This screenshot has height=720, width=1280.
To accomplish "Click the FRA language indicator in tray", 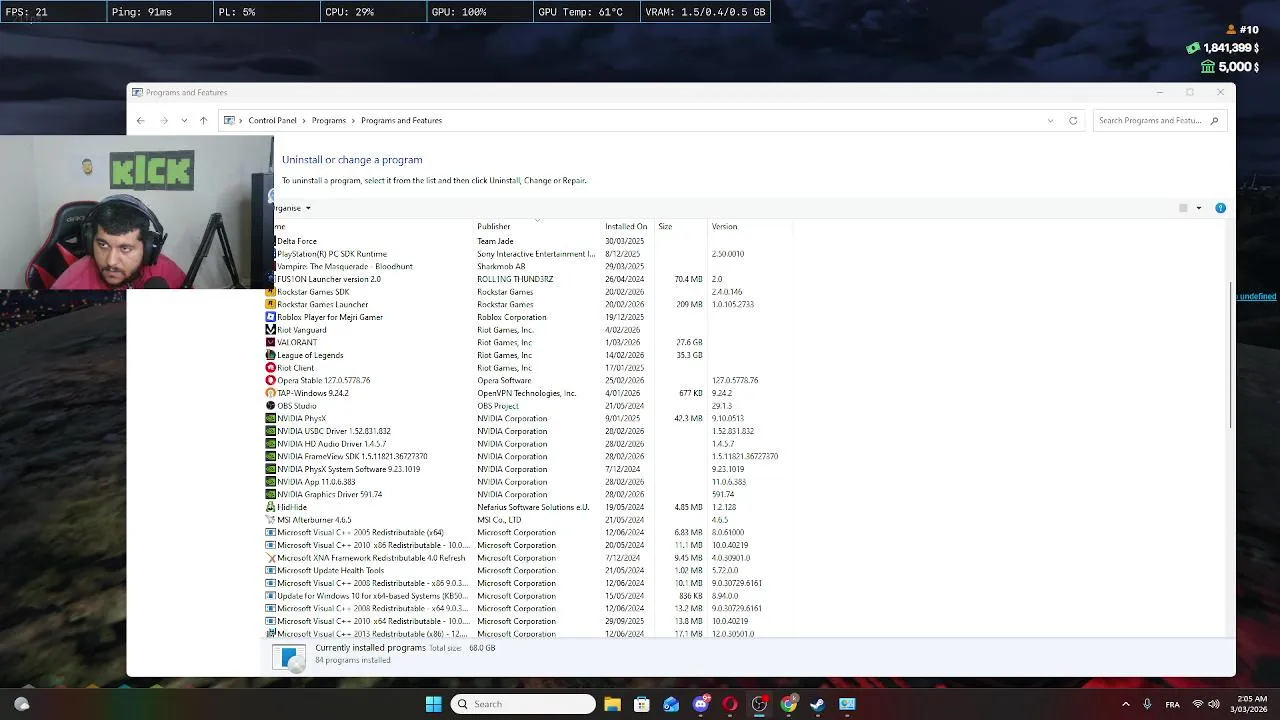I will (x=1172, y=705).
